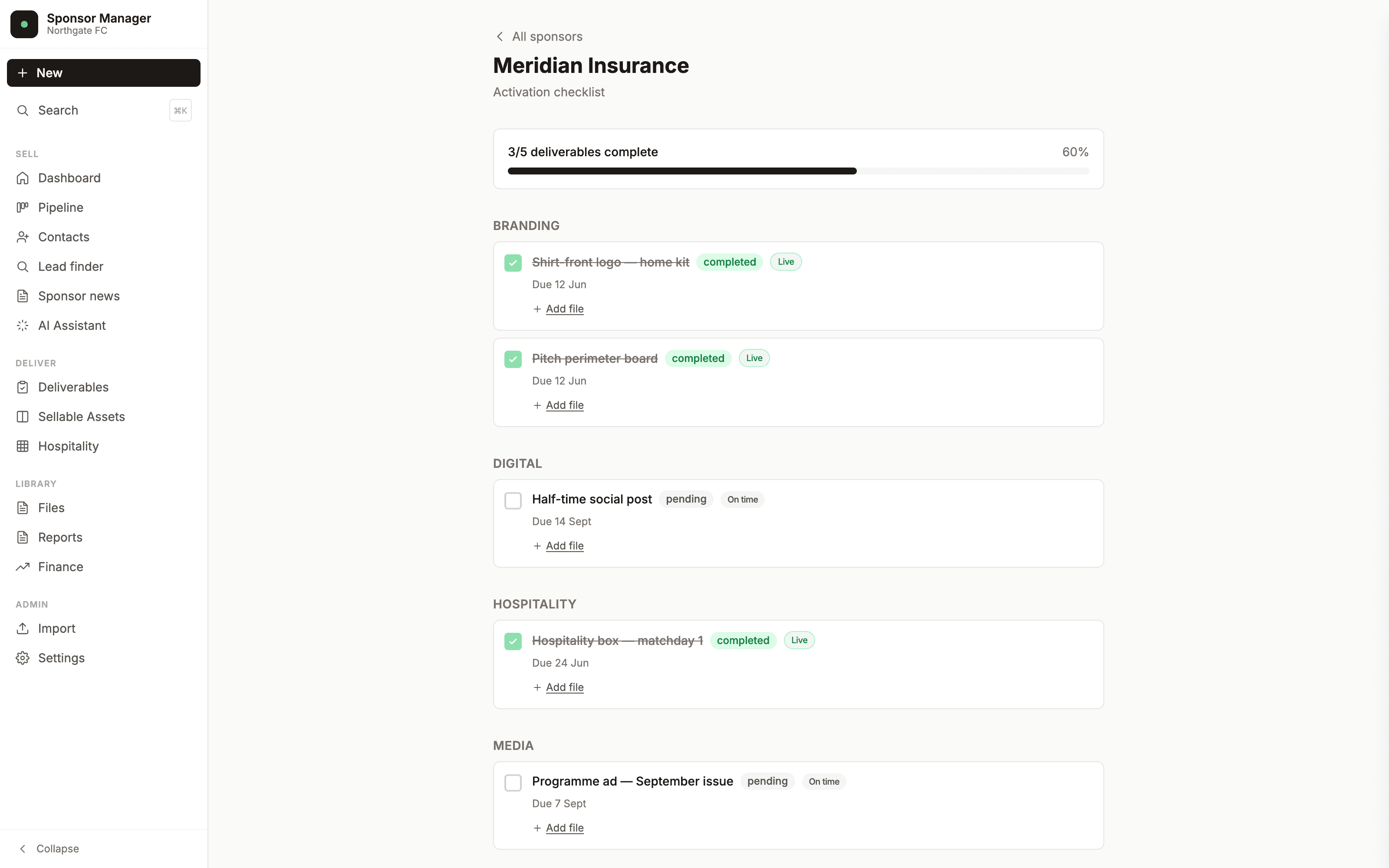Click the plus icon in New button
The height and width of the screenshot is (868, 1389).
point(23,73)
